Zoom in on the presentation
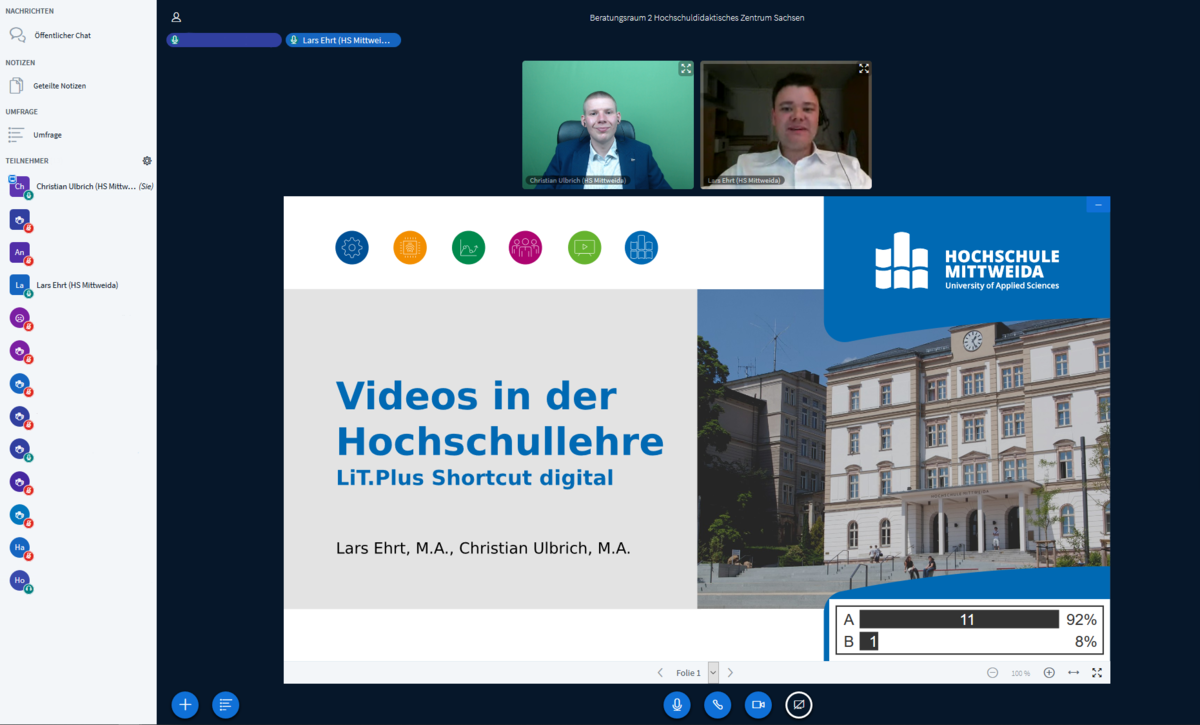Image resolution: width=1200 pixels, height=725 pixels. click(x=1049, y=673)
